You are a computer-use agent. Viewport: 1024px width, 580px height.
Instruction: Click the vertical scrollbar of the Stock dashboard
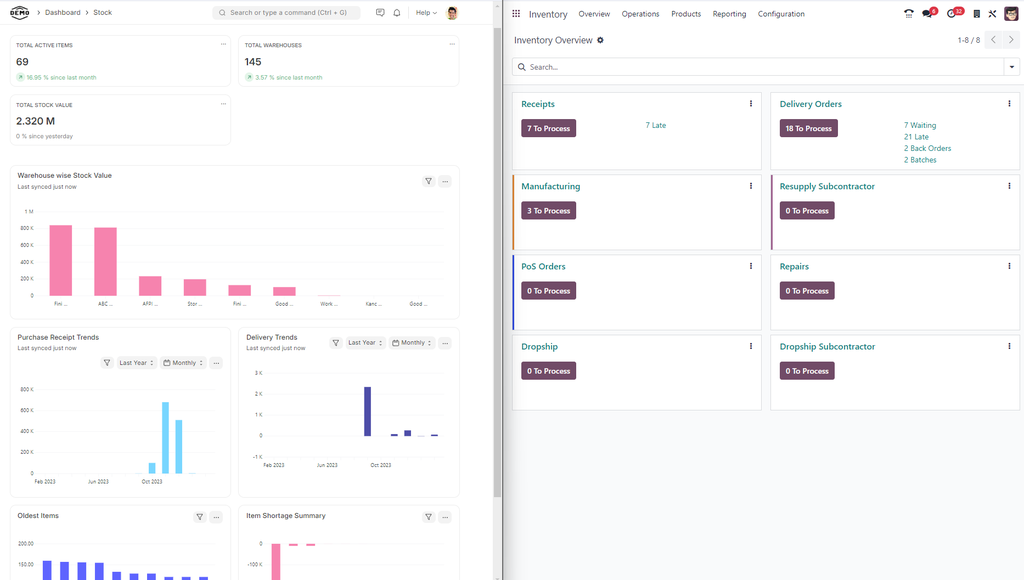(x=497, y=261)
